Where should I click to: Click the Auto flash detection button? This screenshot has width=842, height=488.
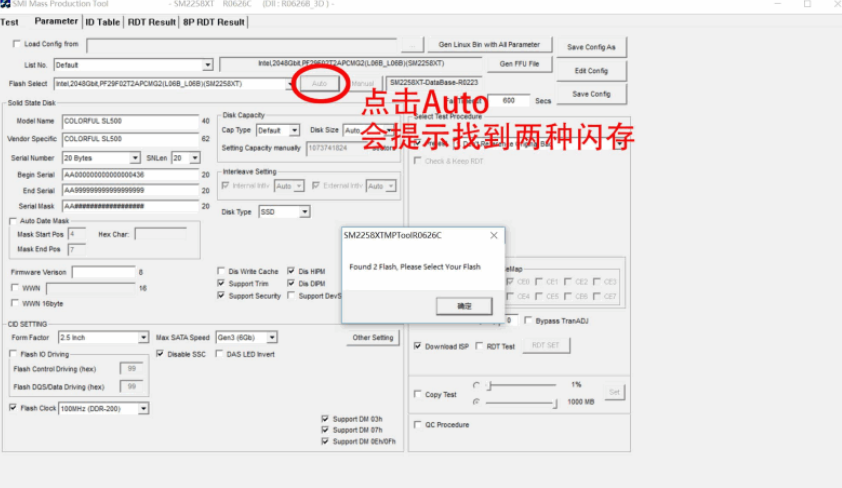pyautogui.click(x=320, y=84)
